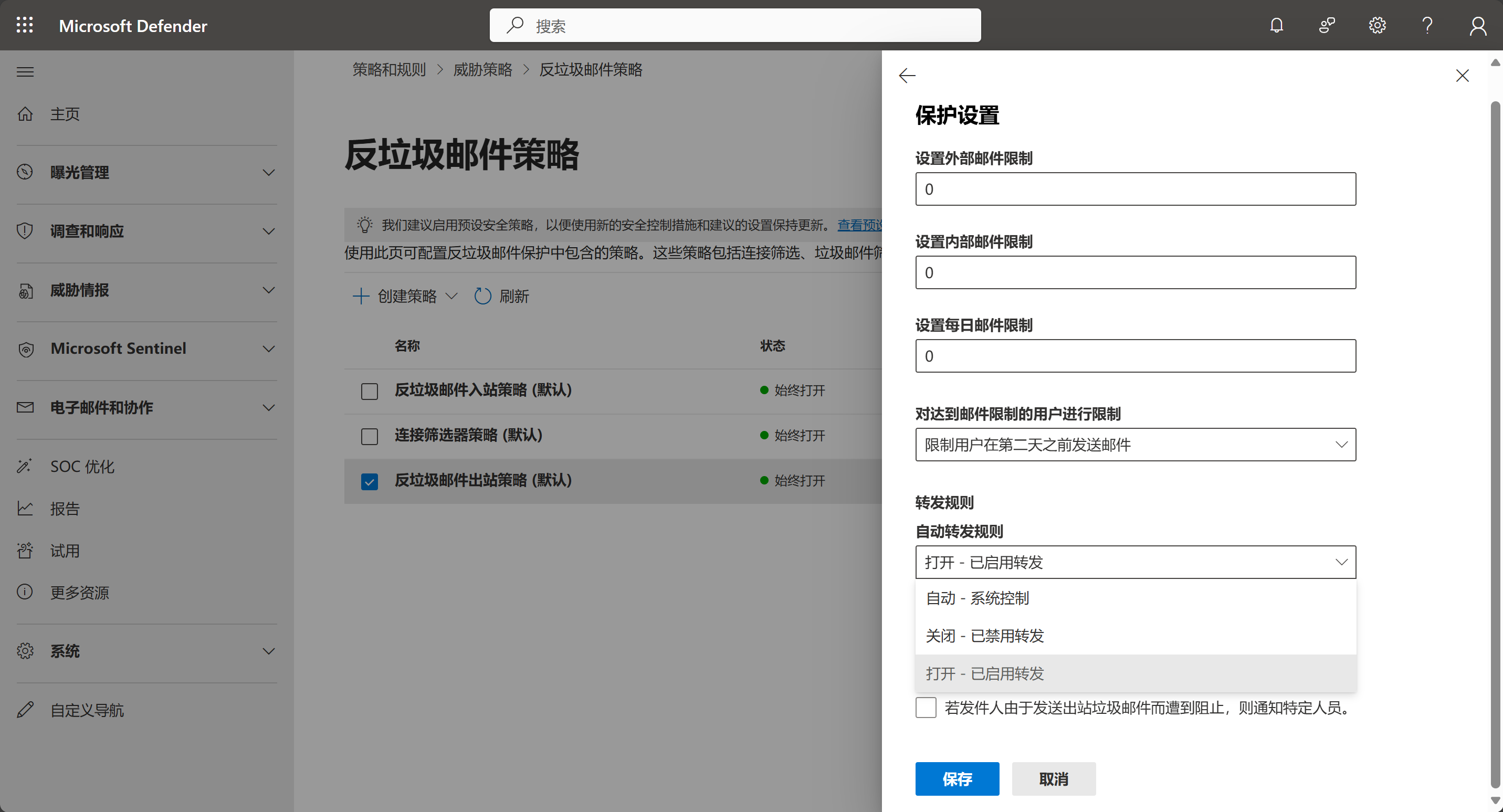
Task: Click in the top 搜索 box
Action: [x=735, y=25]
